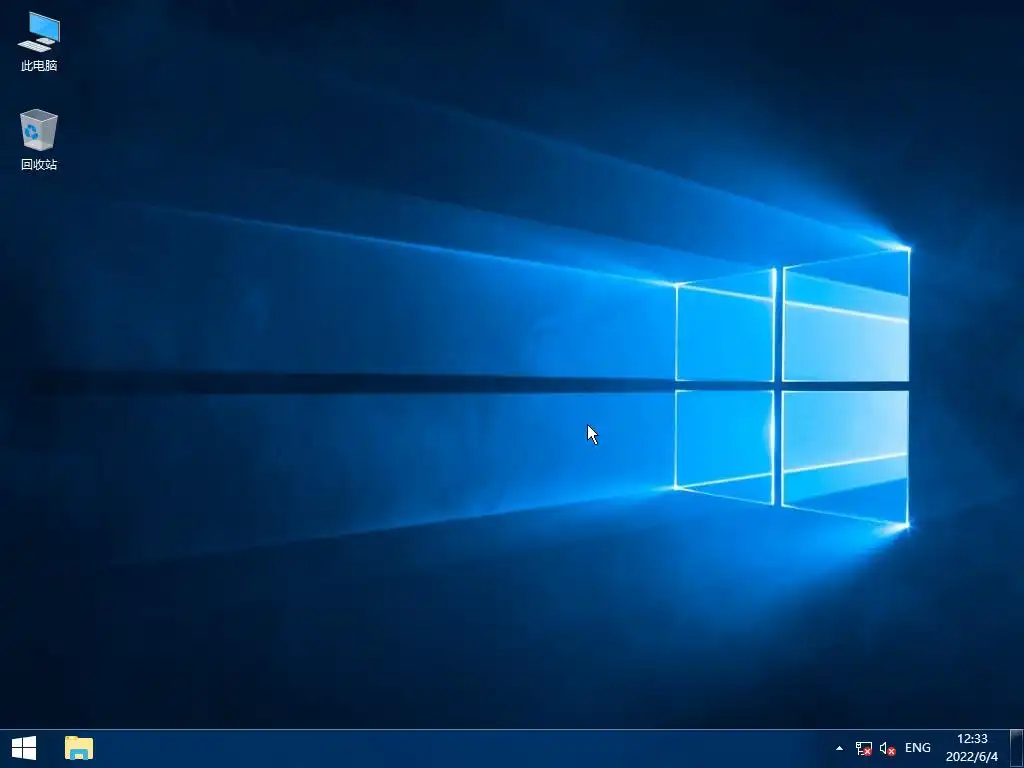Open the muted volume icon

(887, 748)
